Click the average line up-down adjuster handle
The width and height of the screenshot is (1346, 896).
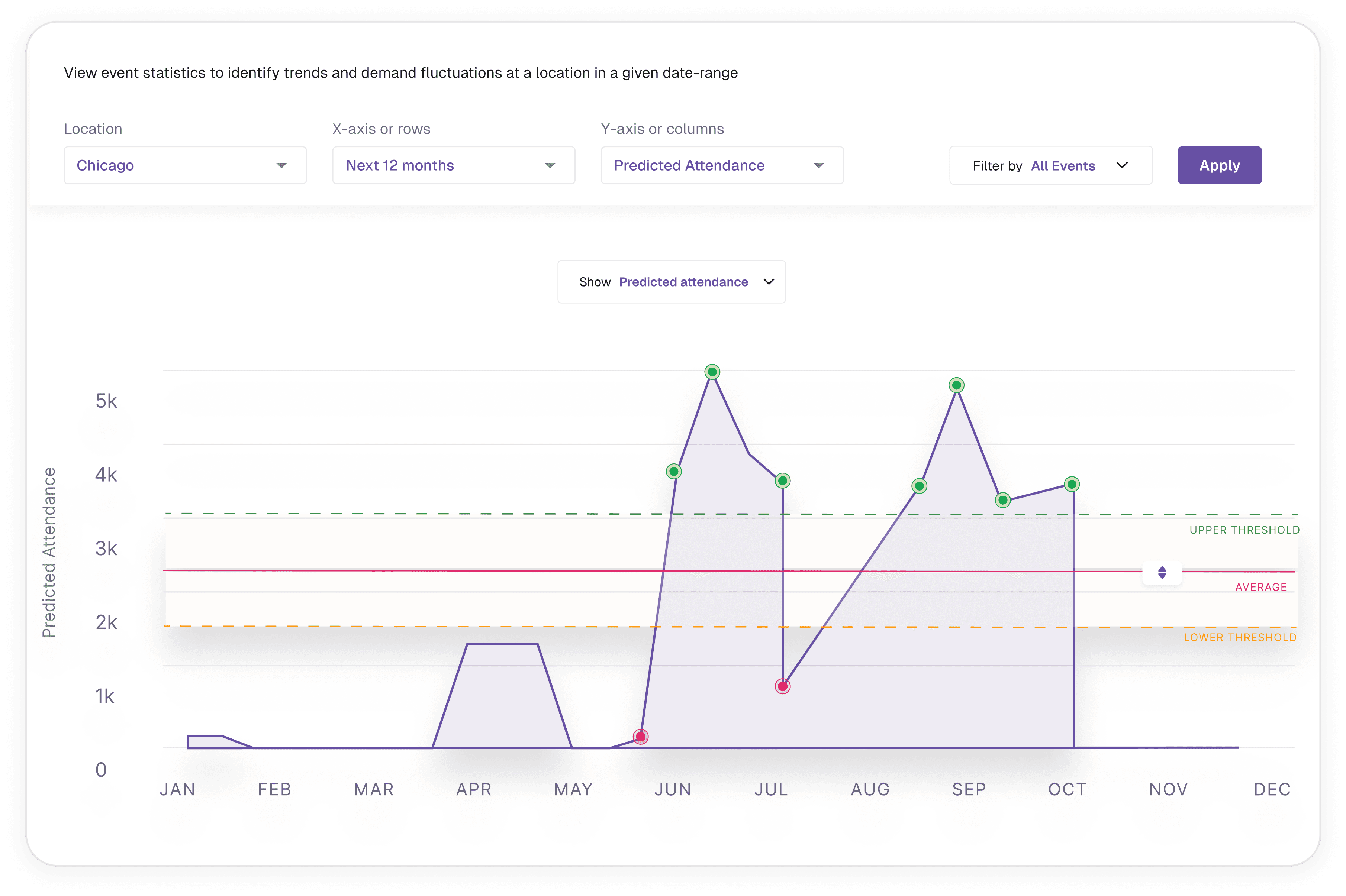click(1161, 572)
